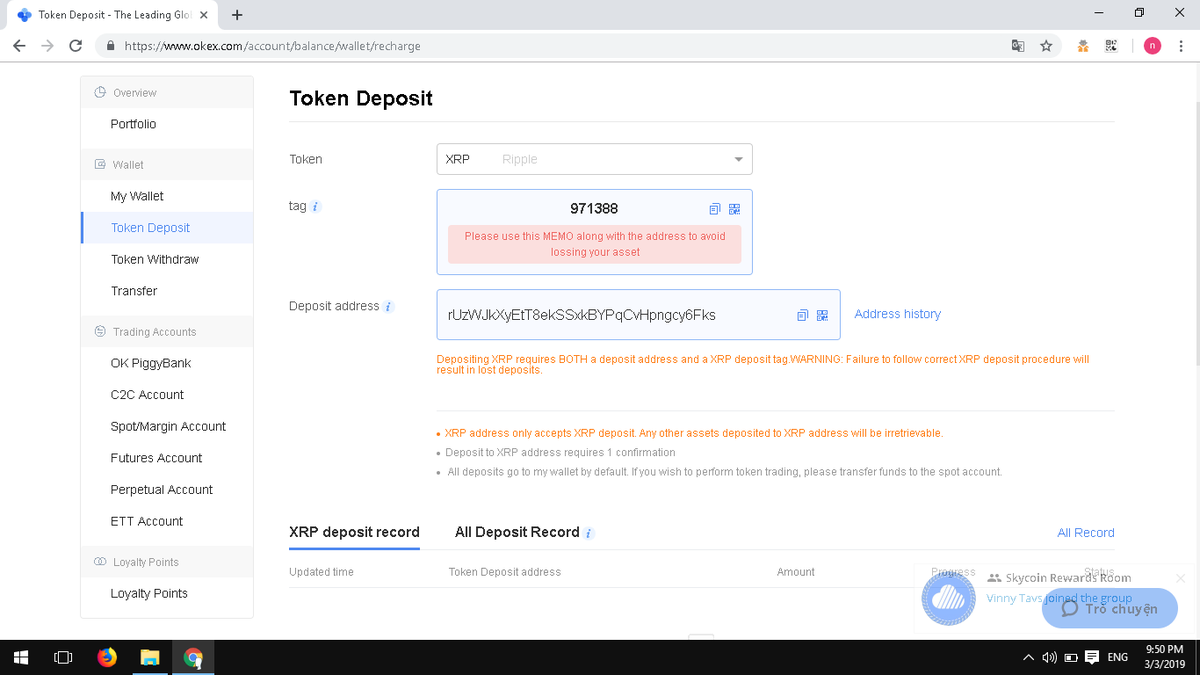Click the ENG language indicator
Viewport: 1200px width, 675px height.
1118,657
